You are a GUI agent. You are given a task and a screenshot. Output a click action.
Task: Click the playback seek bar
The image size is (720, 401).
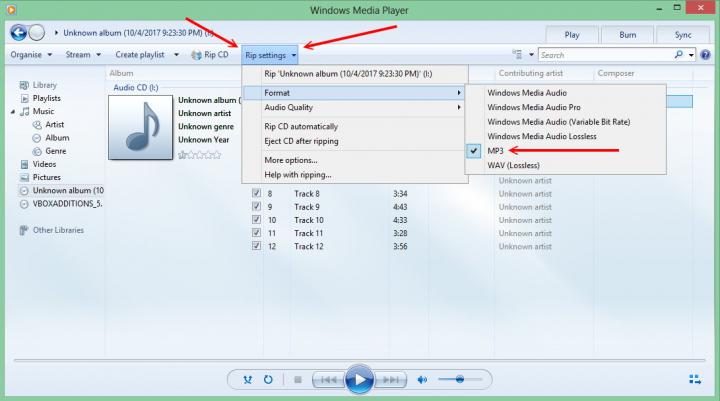[x=359, y=361]
